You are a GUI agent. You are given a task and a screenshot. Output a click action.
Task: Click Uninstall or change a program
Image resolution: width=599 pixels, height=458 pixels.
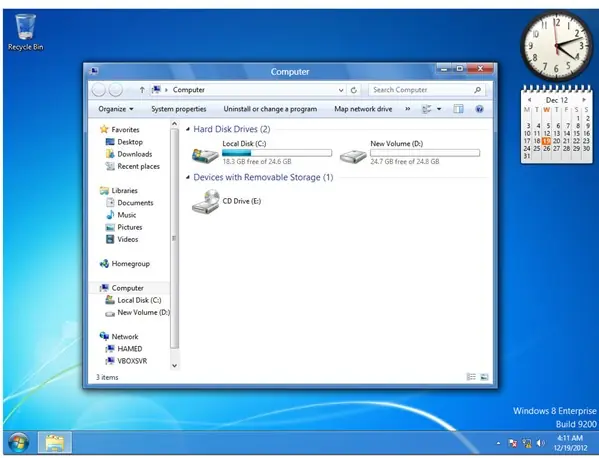(270, 109)
